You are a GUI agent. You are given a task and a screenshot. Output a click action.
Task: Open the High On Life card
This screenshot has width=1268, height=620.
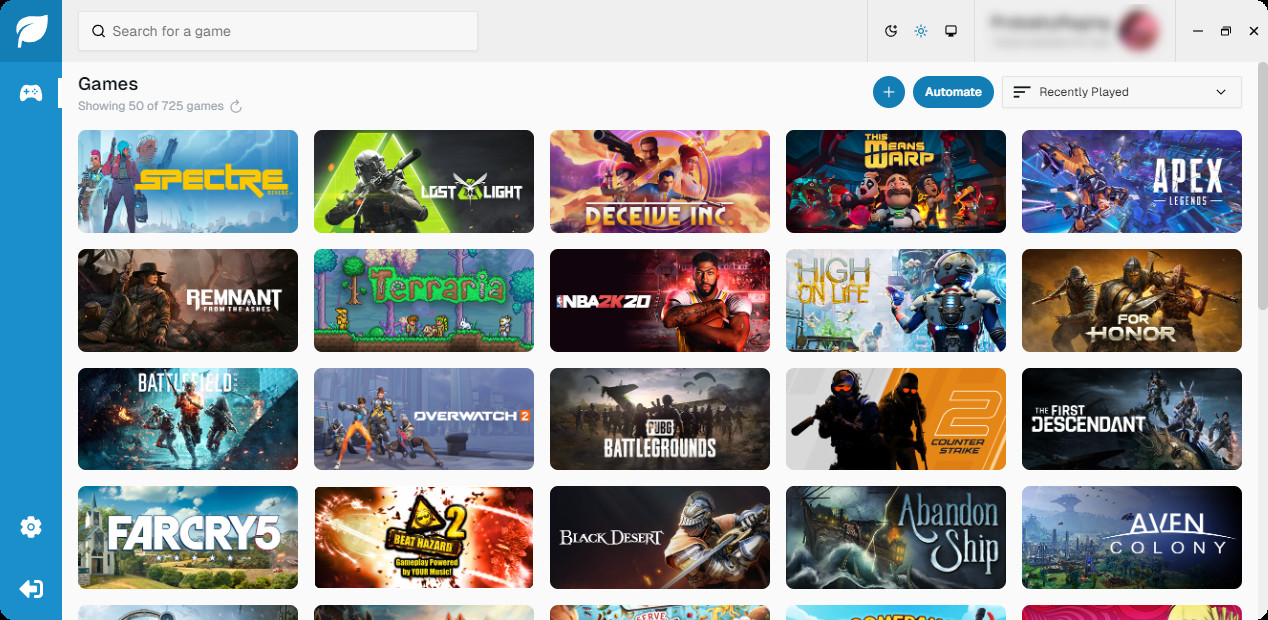pyautogui.click(x=896, y=301)
